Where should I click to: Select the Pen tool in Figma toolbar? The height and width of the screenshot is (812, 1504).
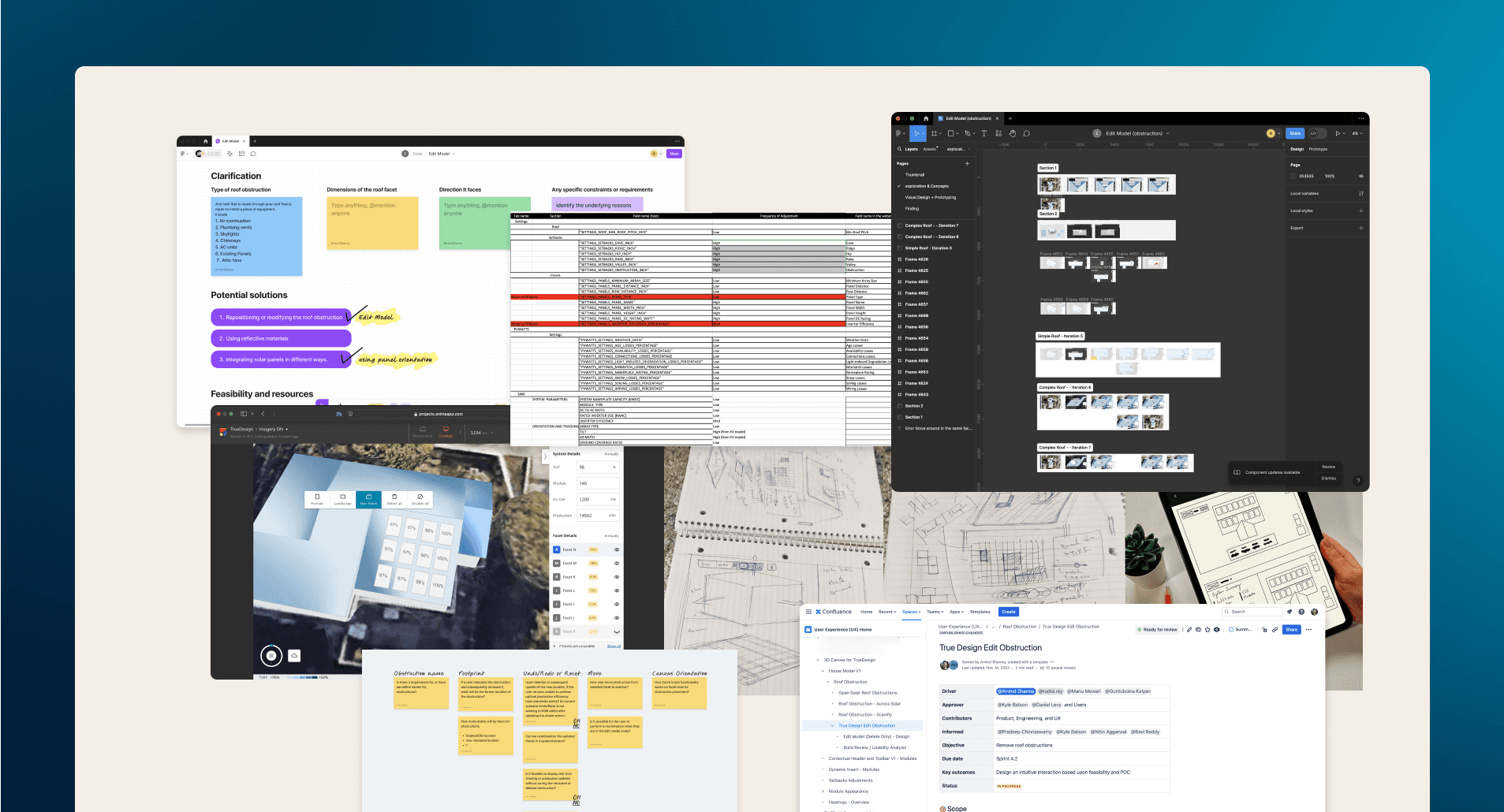click(x=968, y=133)
